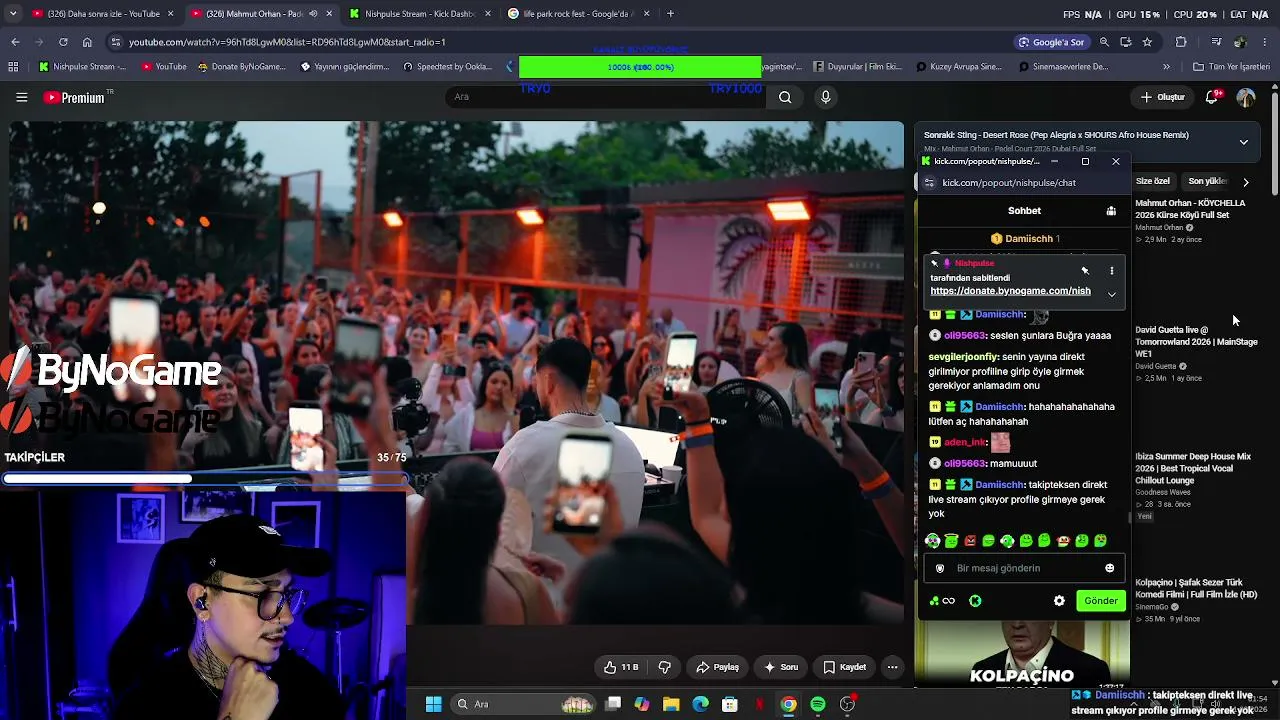This screenshot has height=720, width=1280.
Task: Open the Kick channel points icon
Action: [975, 601]
